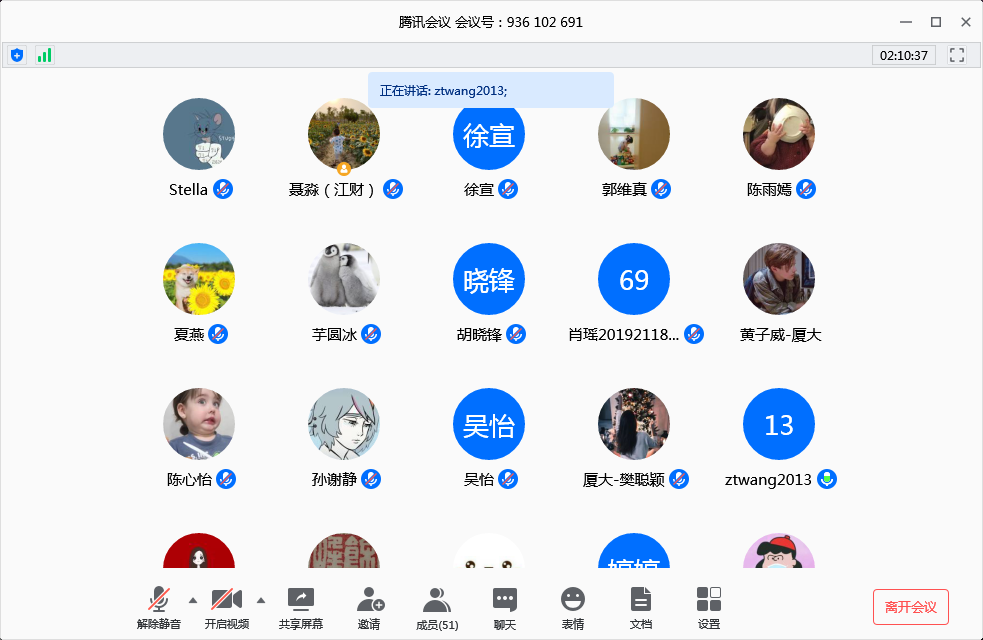
Task: Click the speaking now ztwang2013 banner
Action: click(490, 90)
